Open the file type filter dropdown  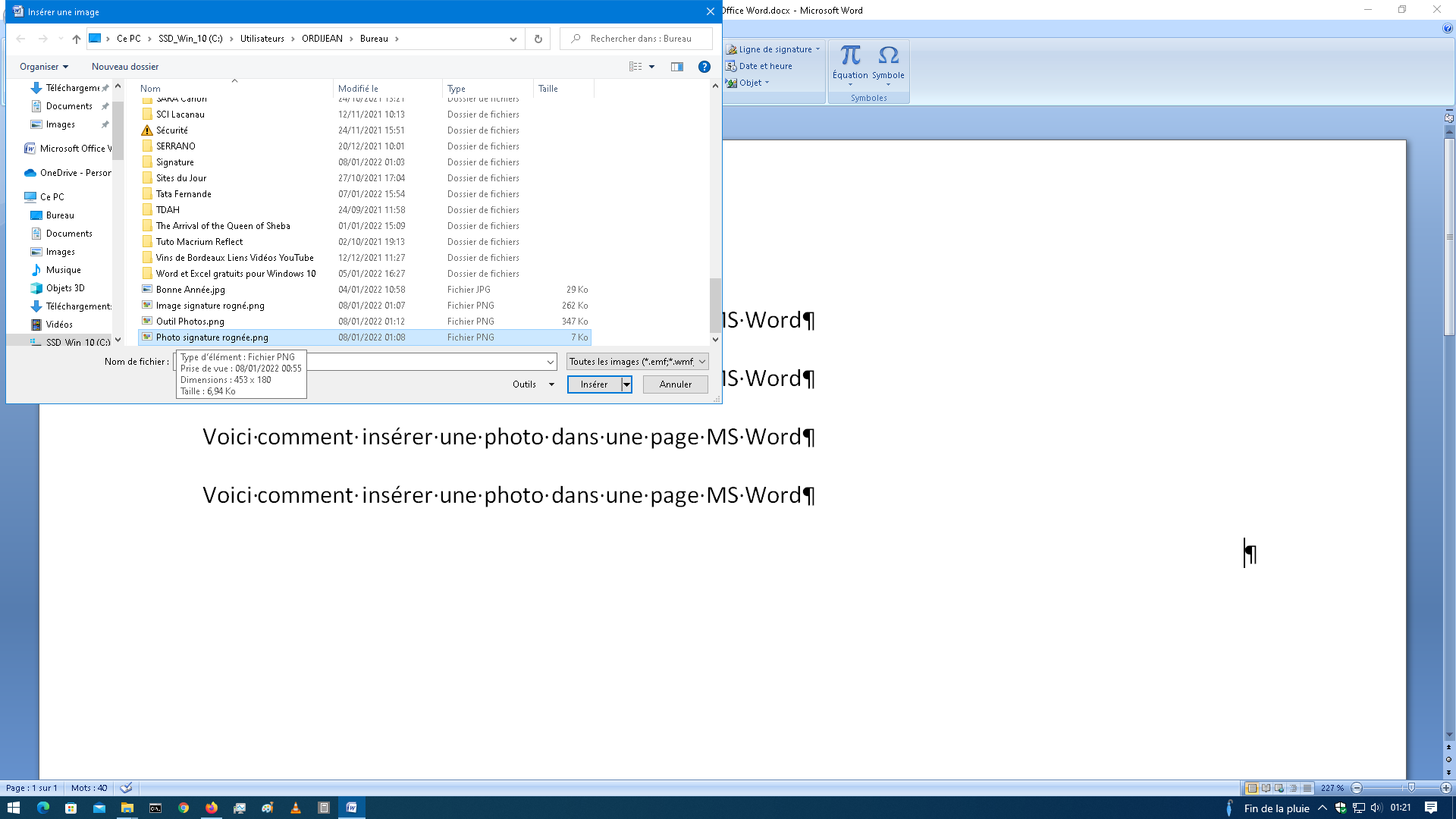click(637, 362)
